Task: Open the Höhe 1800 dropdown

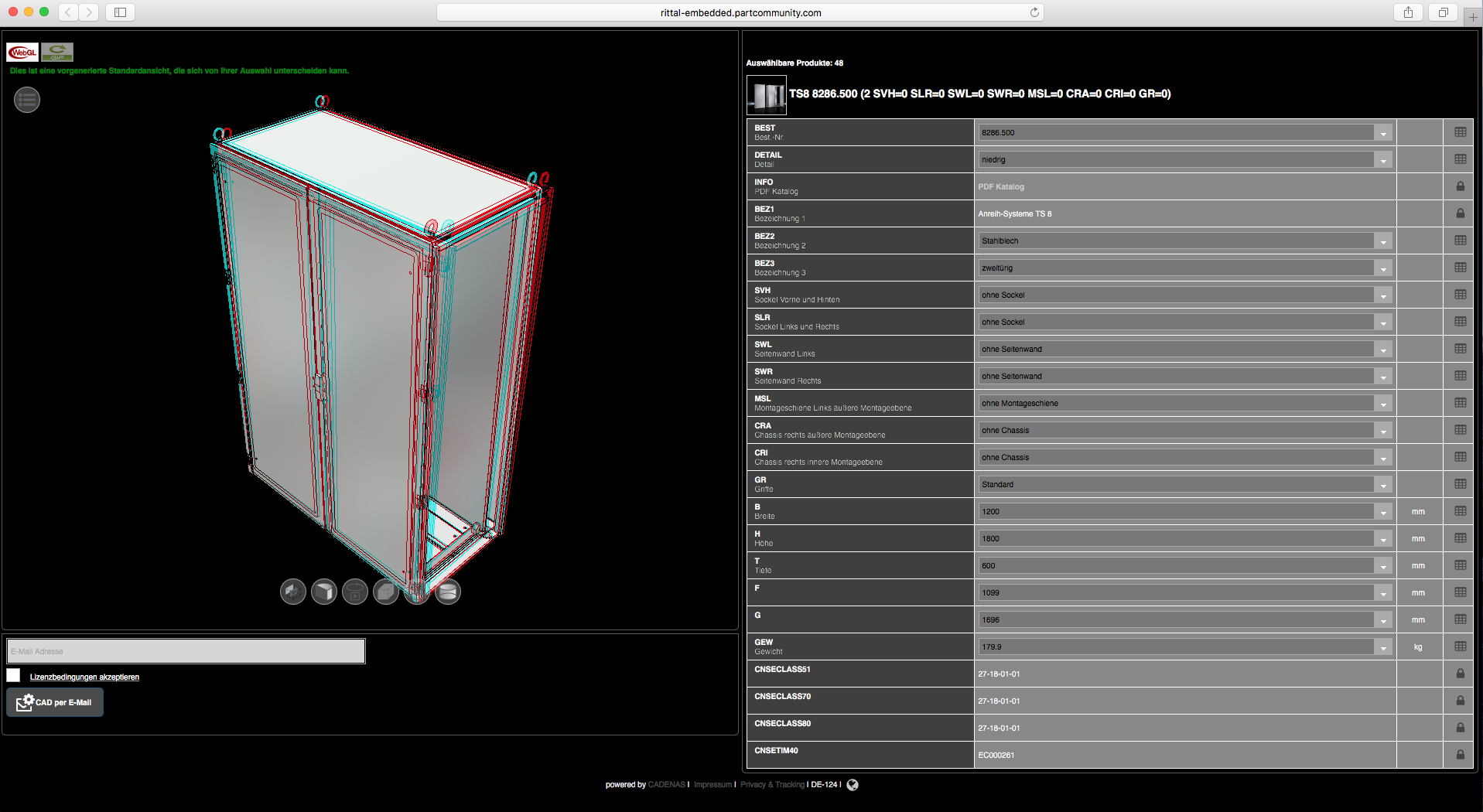Action: (x=1185, y=538)
